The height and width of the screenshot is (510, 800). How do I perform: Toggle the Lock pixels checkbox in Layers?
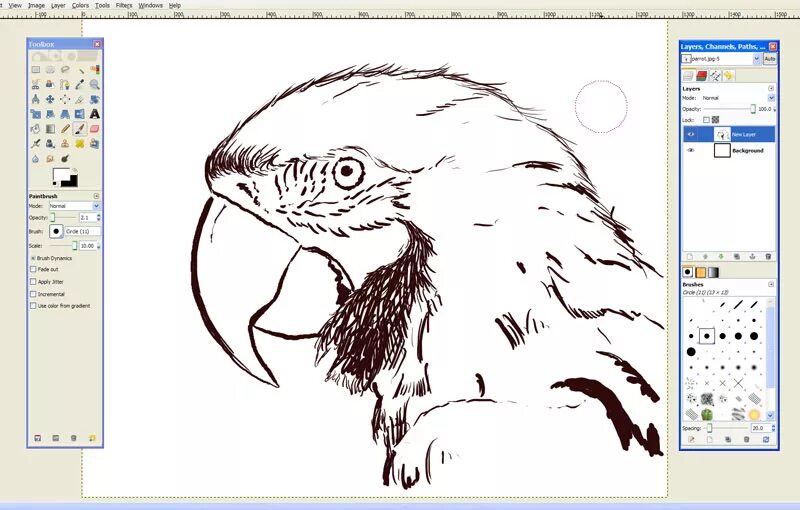(x=706, y=120)
